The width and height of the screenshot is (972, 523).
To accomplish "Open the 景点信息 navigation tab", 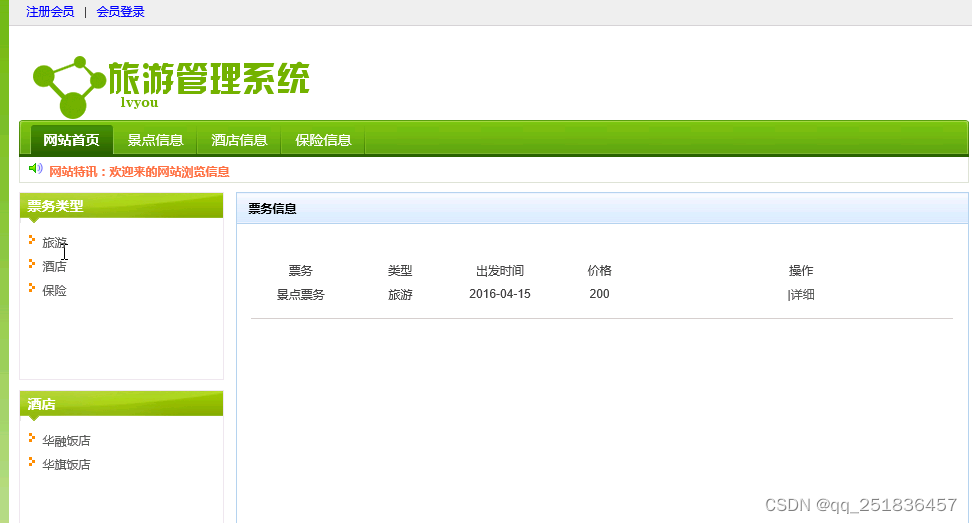I will click(x=156, y=140).
